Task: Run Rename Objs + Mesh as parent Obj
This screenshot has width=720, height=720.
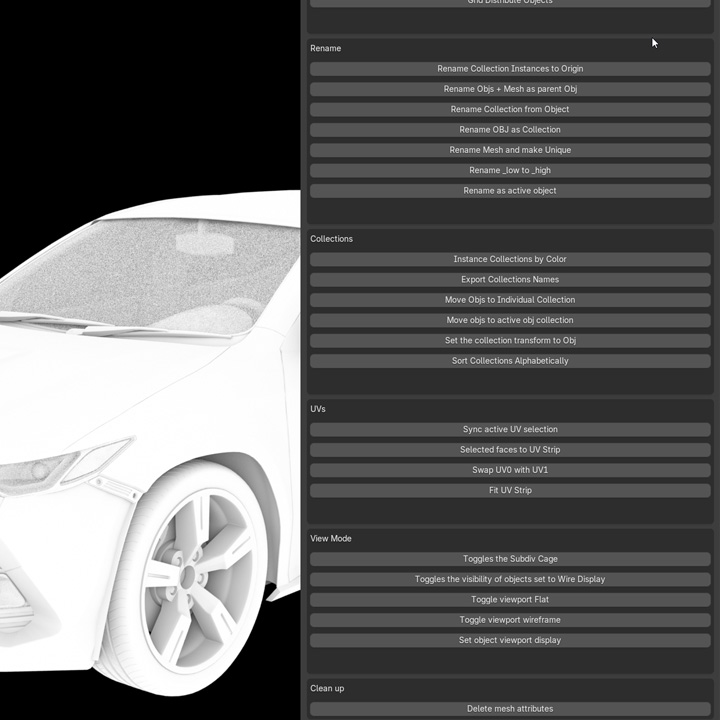Action: 510,89
